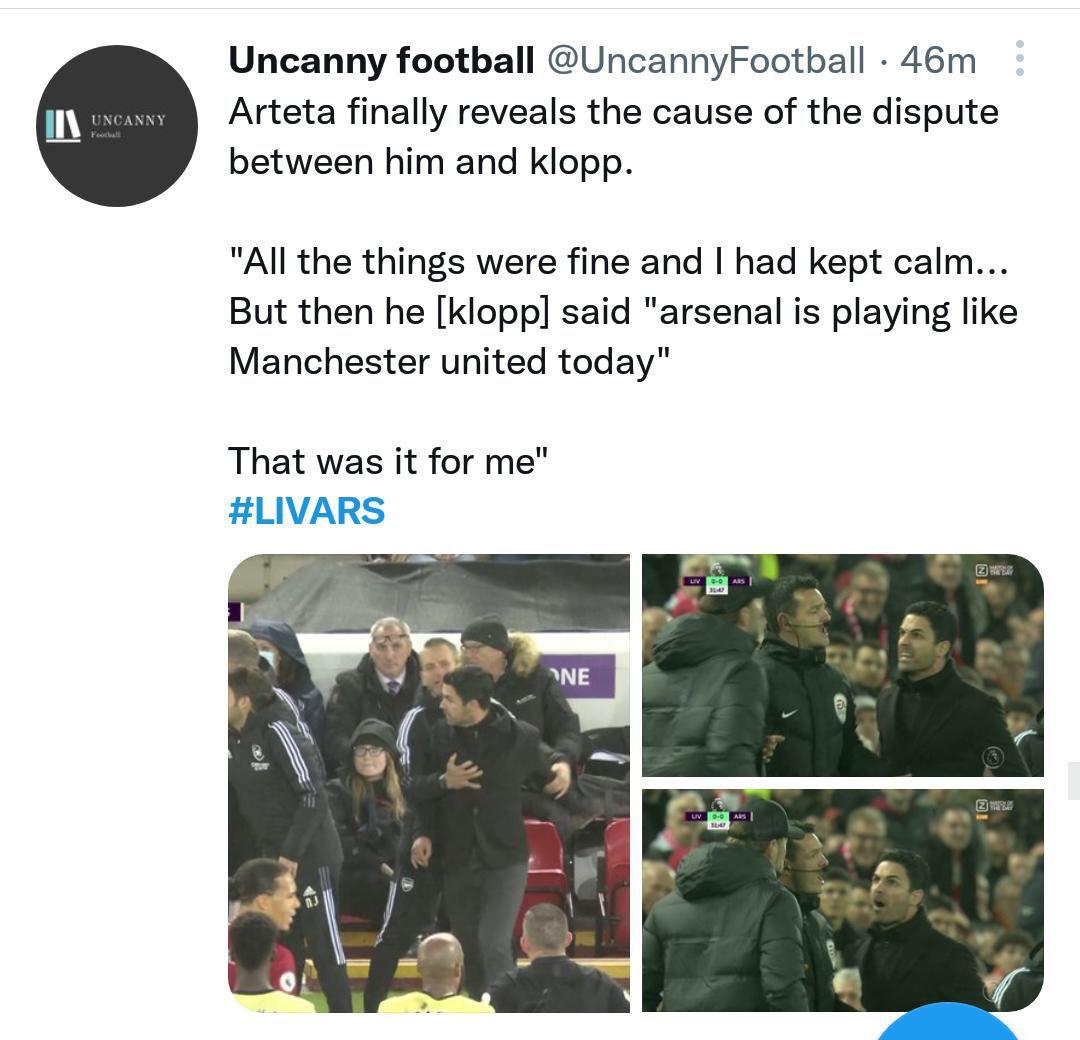
Task: Click the @UncannyFootball handle
Action: (704, 61)
